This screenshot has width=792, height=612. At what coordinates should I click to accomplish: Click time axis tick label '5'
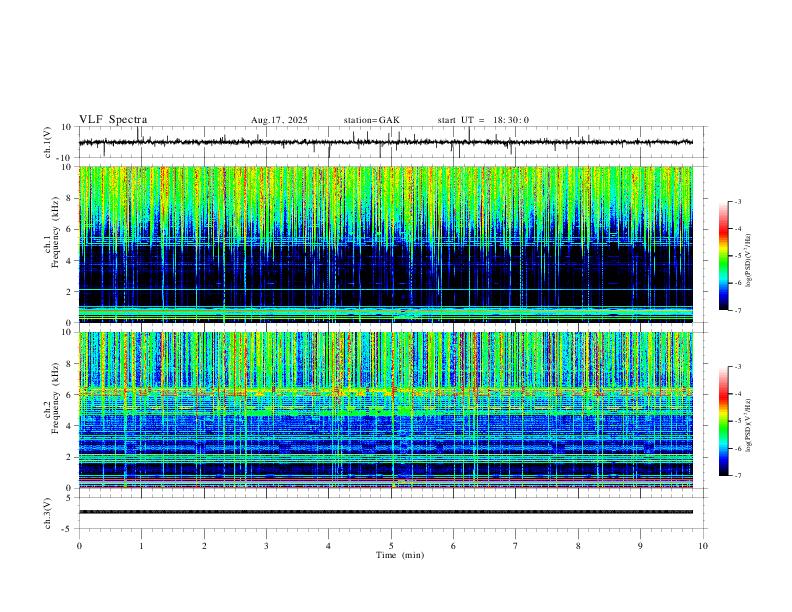pos(391,546)
